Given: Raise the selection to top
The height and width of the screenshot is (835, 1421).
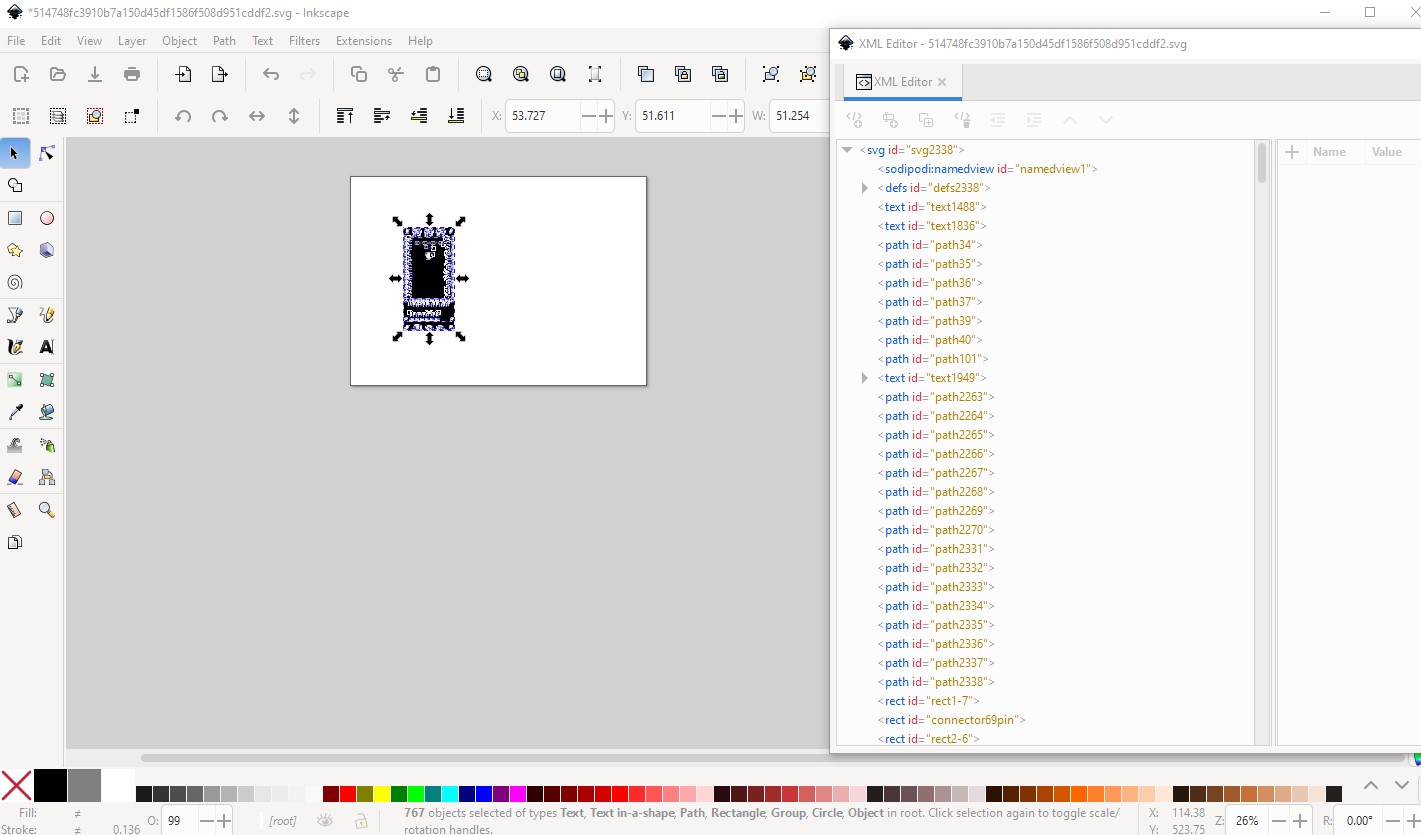Looking at the screenshot, I should [x=345, y=116].
